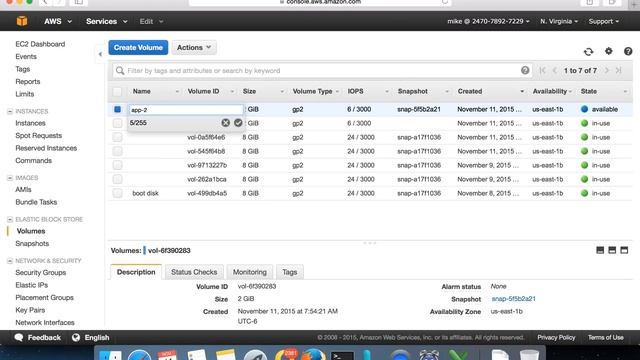Open the Privacy Policy link

point(556,337)
